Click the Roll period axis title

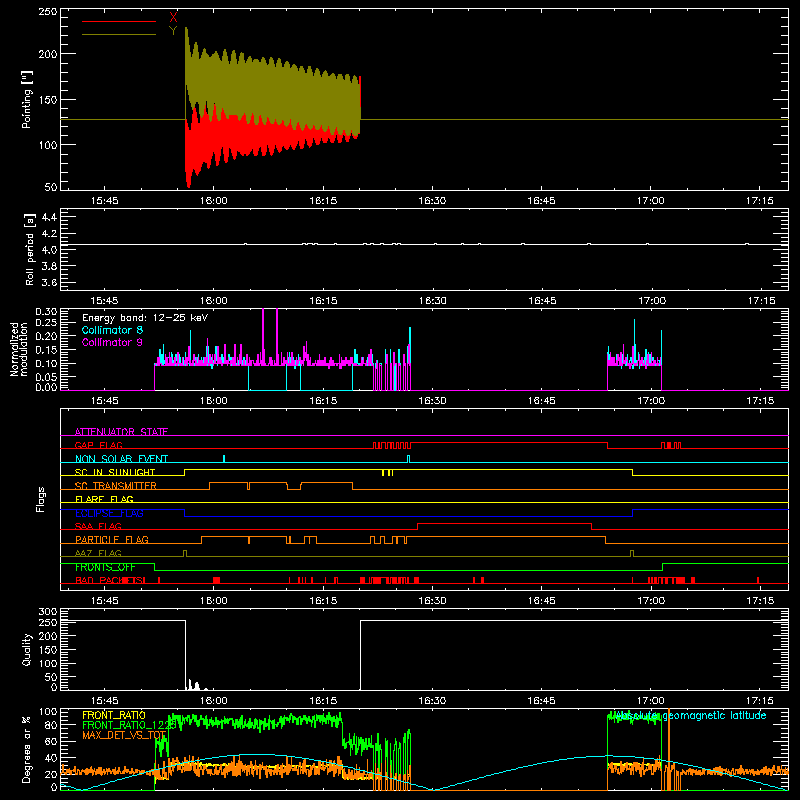point(29,249)
